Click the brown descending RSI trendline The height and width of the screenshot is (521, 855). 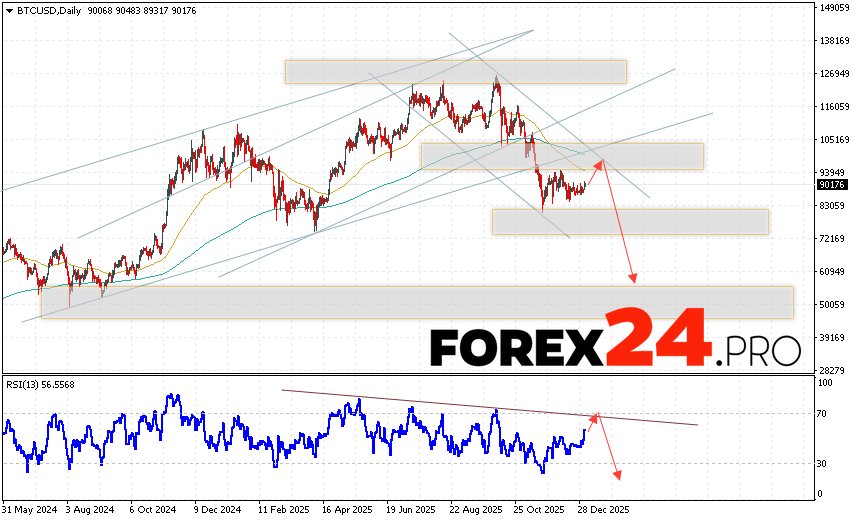tap(450, 403)
